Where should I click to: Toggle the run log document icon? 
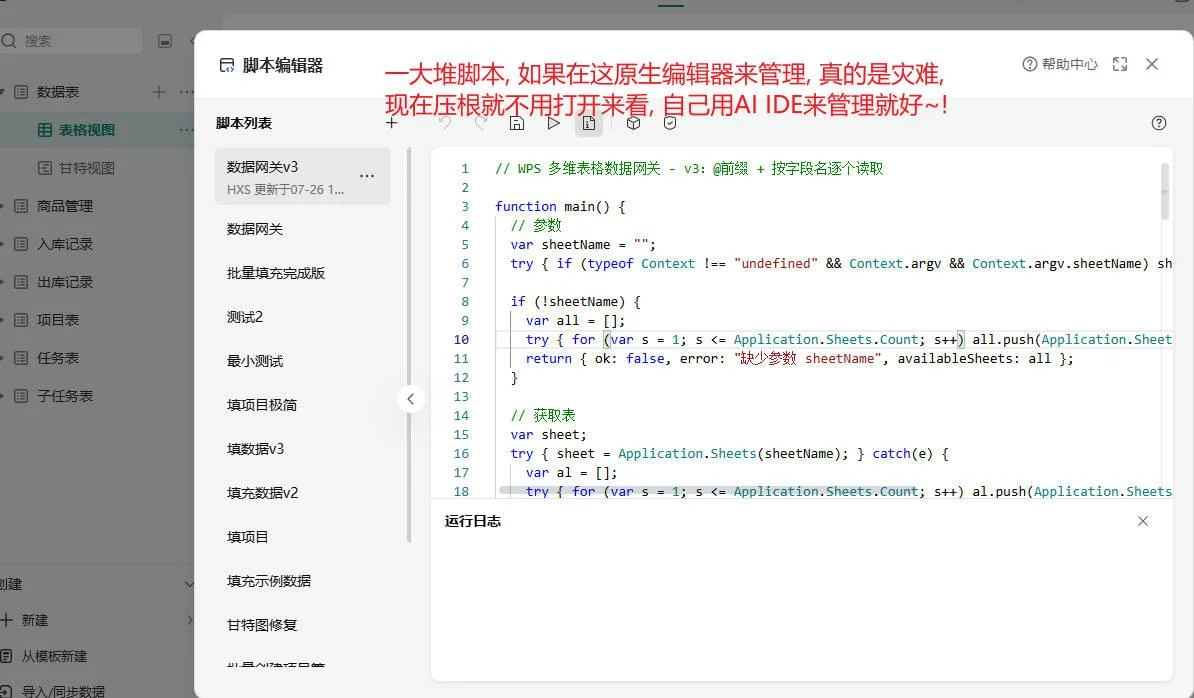point(589,123)
